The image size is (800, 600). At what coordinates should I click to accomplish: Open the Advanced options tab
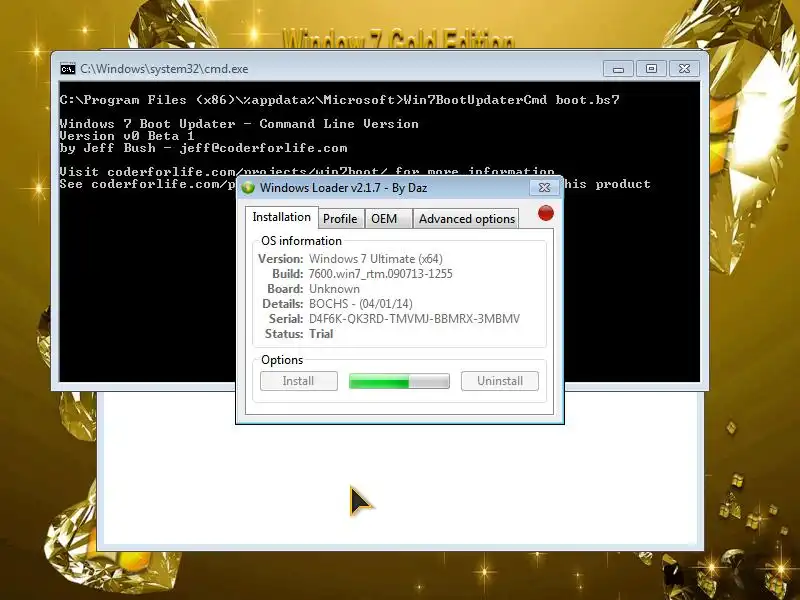(x=467, y=219)
